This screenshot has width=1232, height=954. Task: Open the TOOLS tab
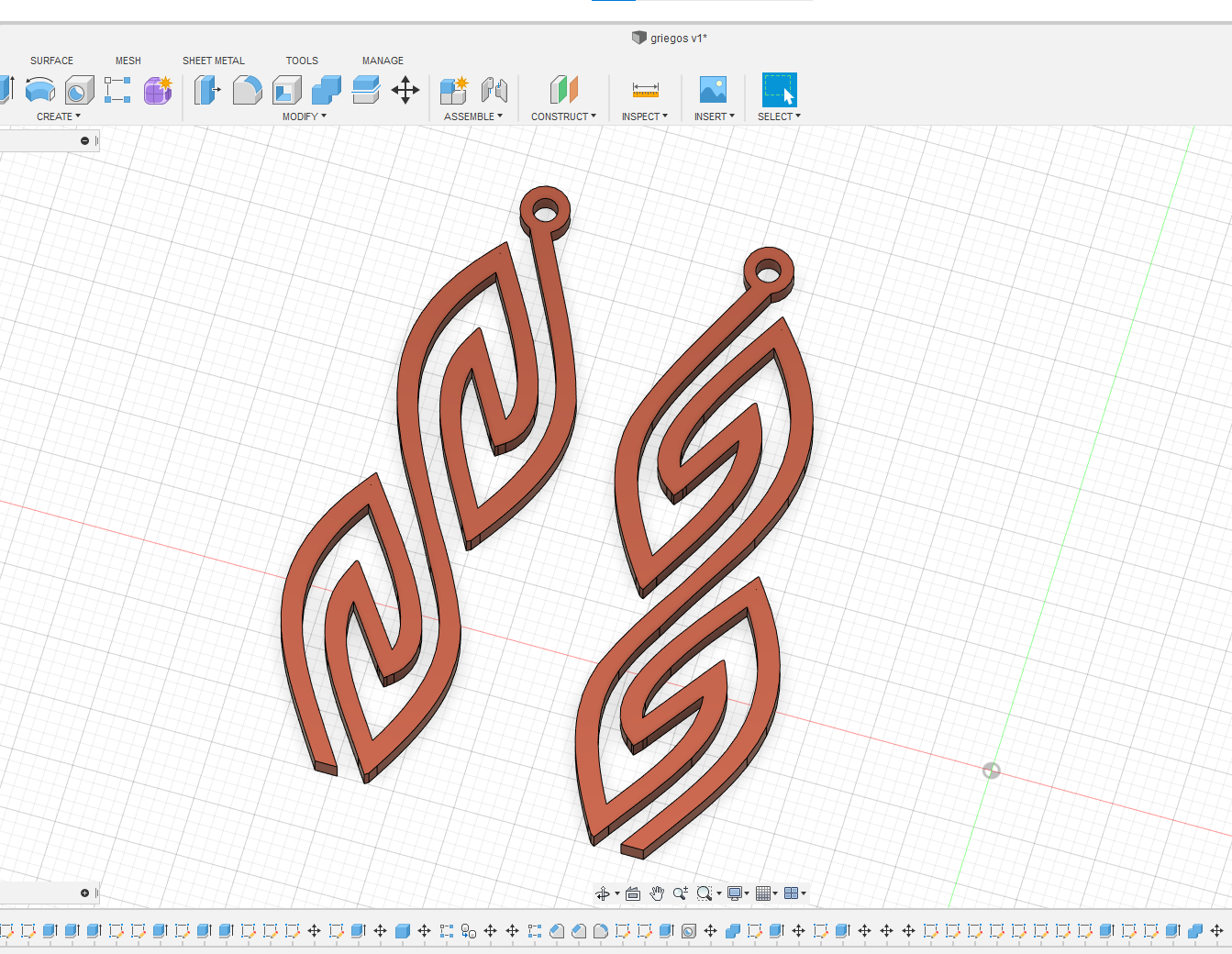[x=302, y=61]
